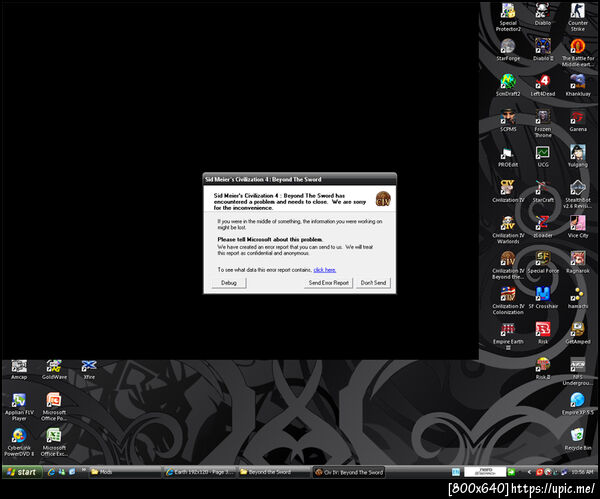Select the plain Civilization IV desktop shortcut
The image size is (600, 499).
pyautogui.click(x=508, y=191)
